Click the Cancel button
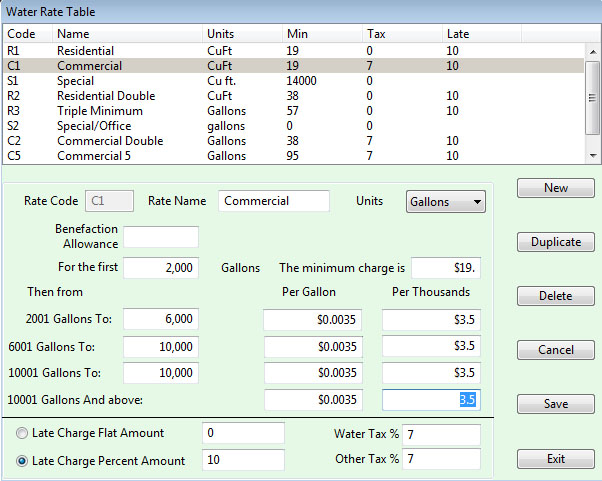Screen dimensions: 602x481 tap(556, 350)
